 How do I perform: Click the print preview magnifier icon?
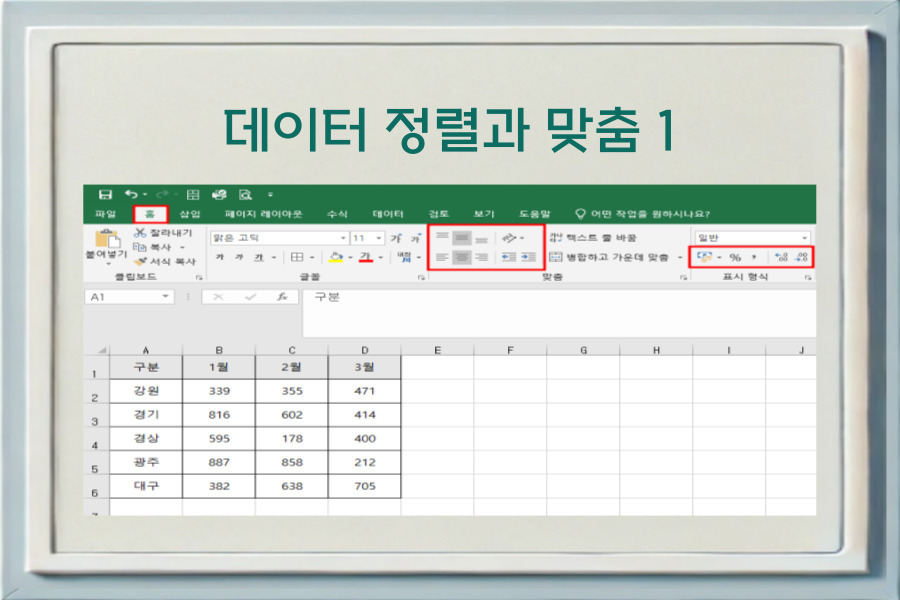[245, 195]
